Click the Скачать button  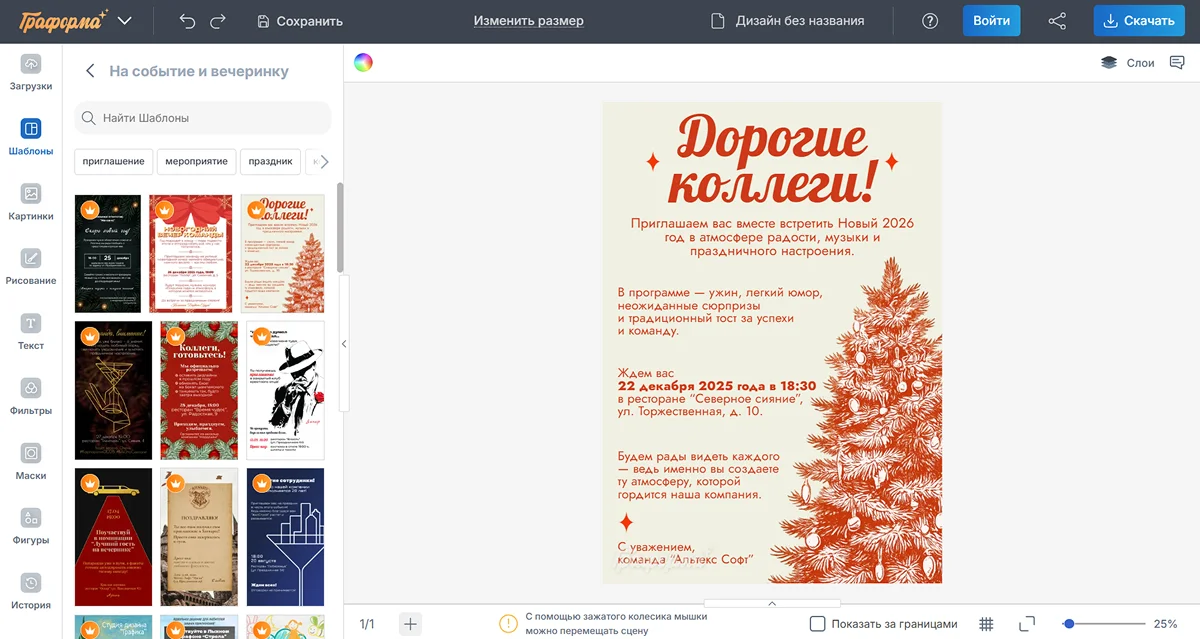coord(1139,20)
